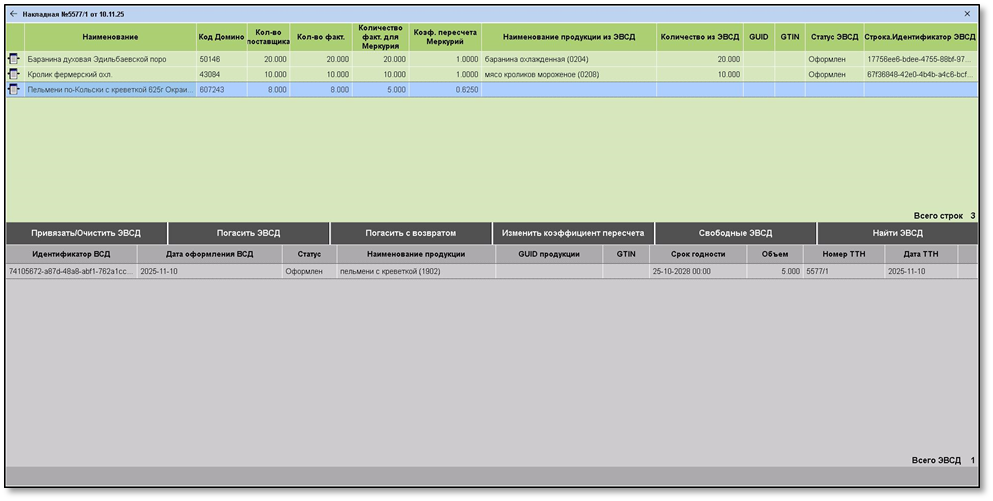The image size is (993, 501).
Task: Open Изменить коэффициент пересчета
Action: 573,233
